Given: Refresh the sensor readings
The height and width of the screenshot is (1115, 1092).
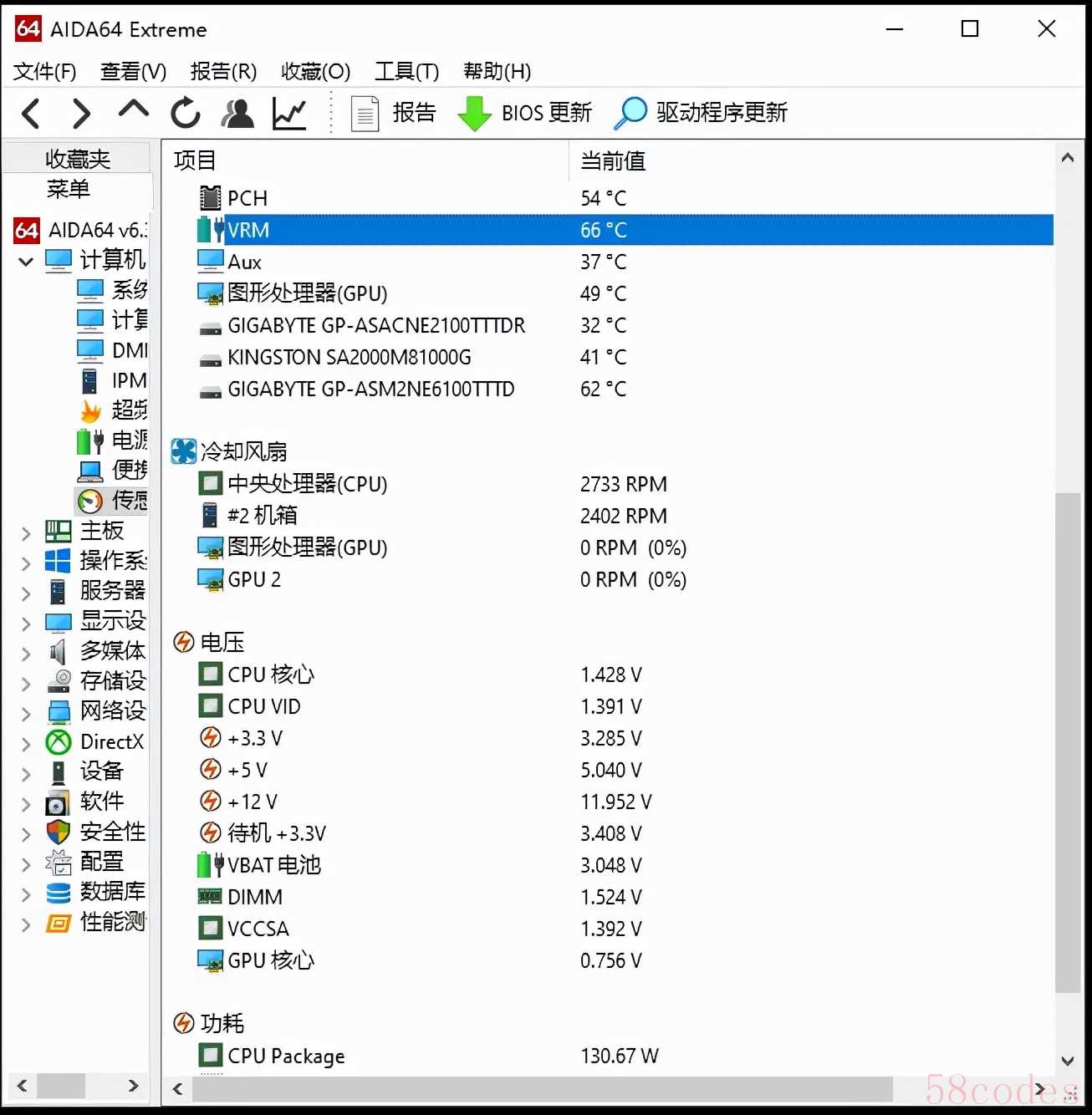Looking at the screenshot, I should click(x=186, y=113).
